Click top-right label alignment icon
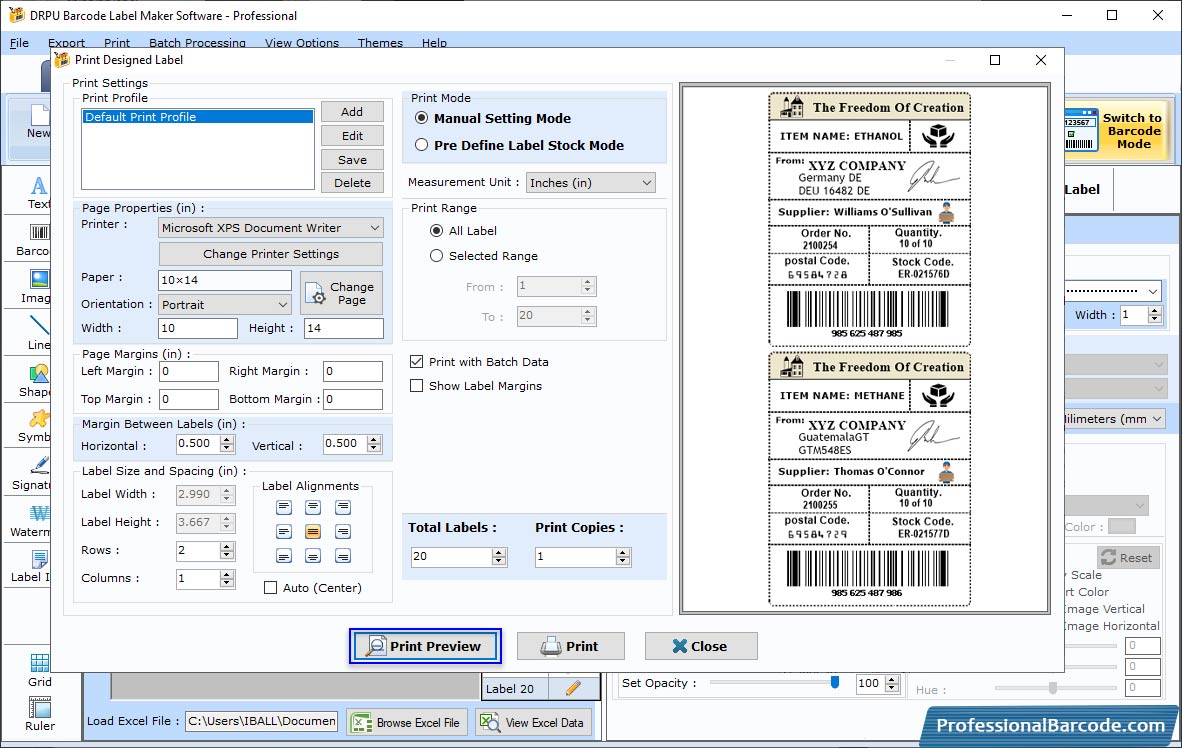Viewport: 1182px width, 748px height. pos(342,507)
